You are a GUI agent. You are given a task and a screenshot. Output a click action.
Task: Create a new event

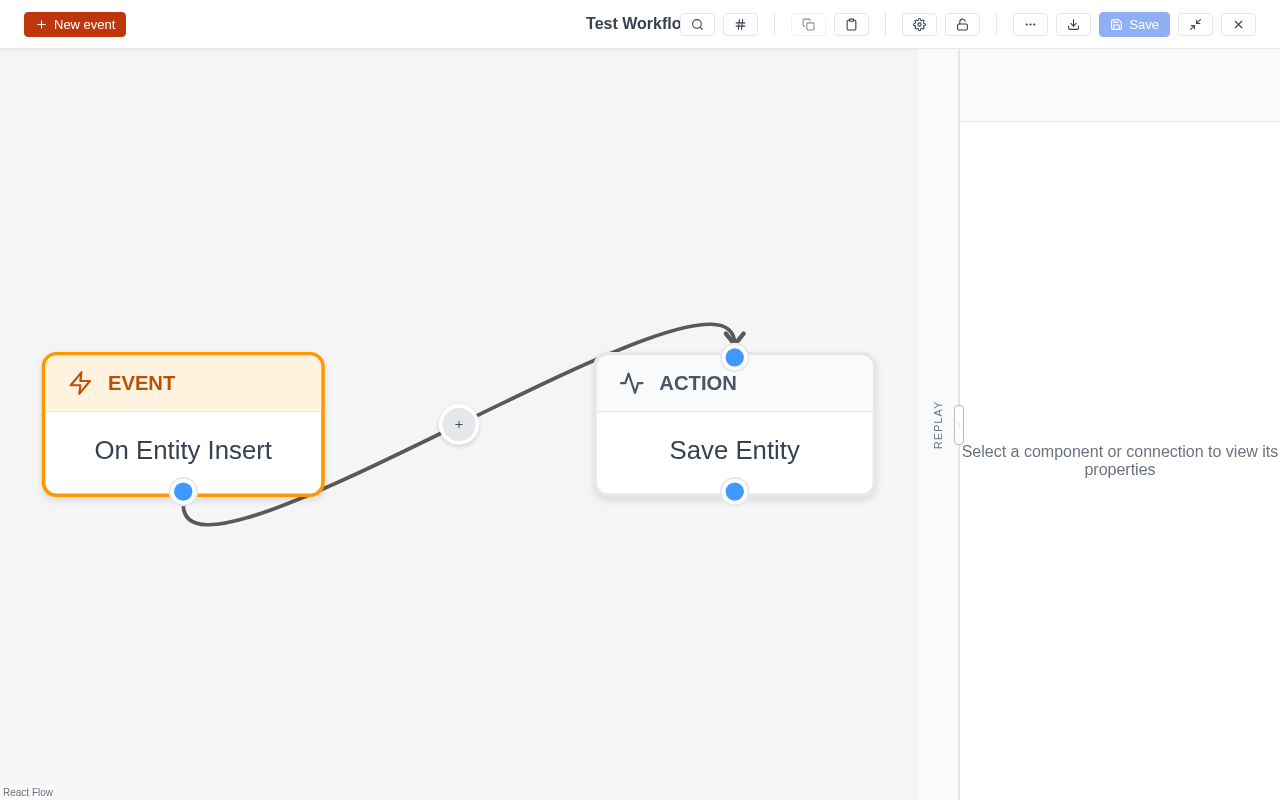click(x=74, y=23)
